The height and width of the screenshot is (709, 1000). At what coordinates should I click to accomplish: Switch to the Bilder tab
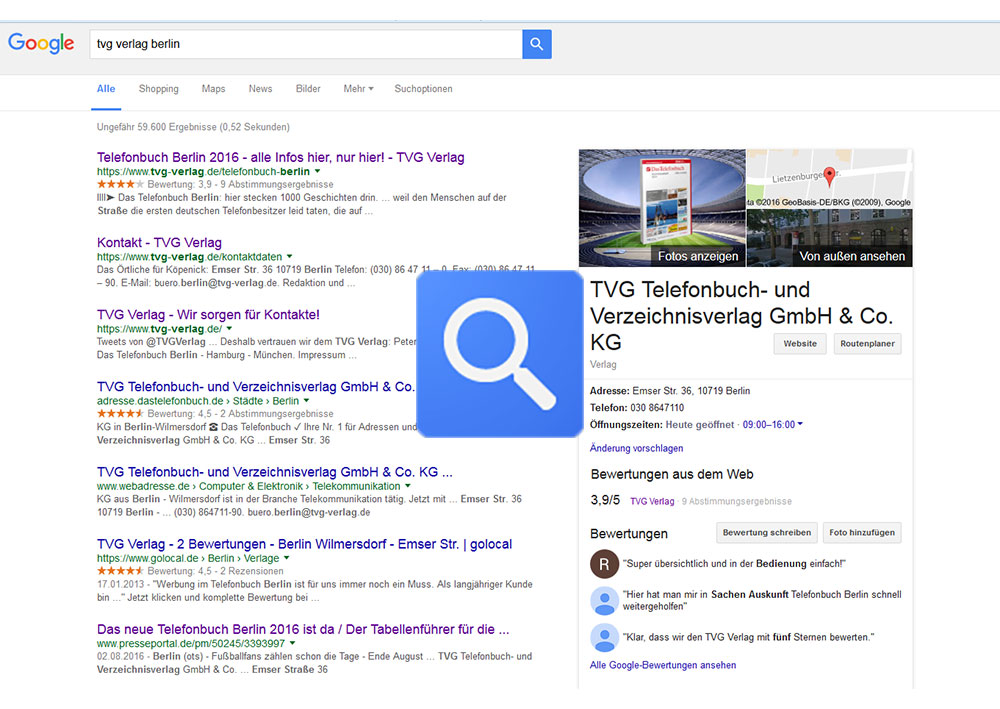308,89
